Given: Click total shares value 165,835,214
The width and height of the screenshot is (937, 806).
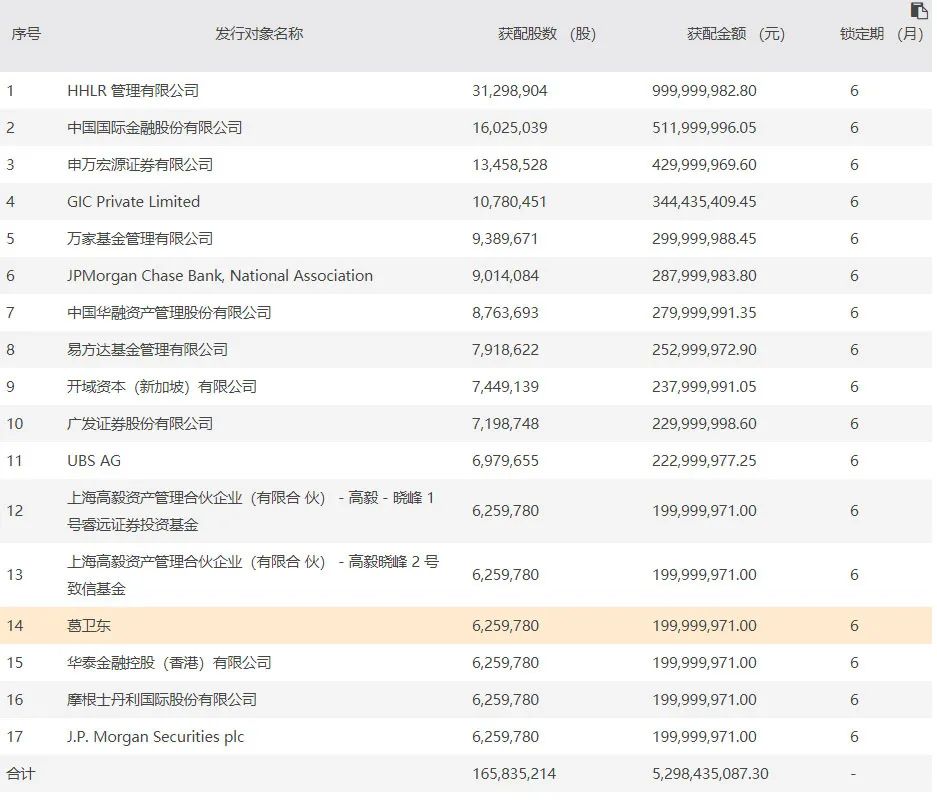Looking at the screenshot, I should click(514, 774).
